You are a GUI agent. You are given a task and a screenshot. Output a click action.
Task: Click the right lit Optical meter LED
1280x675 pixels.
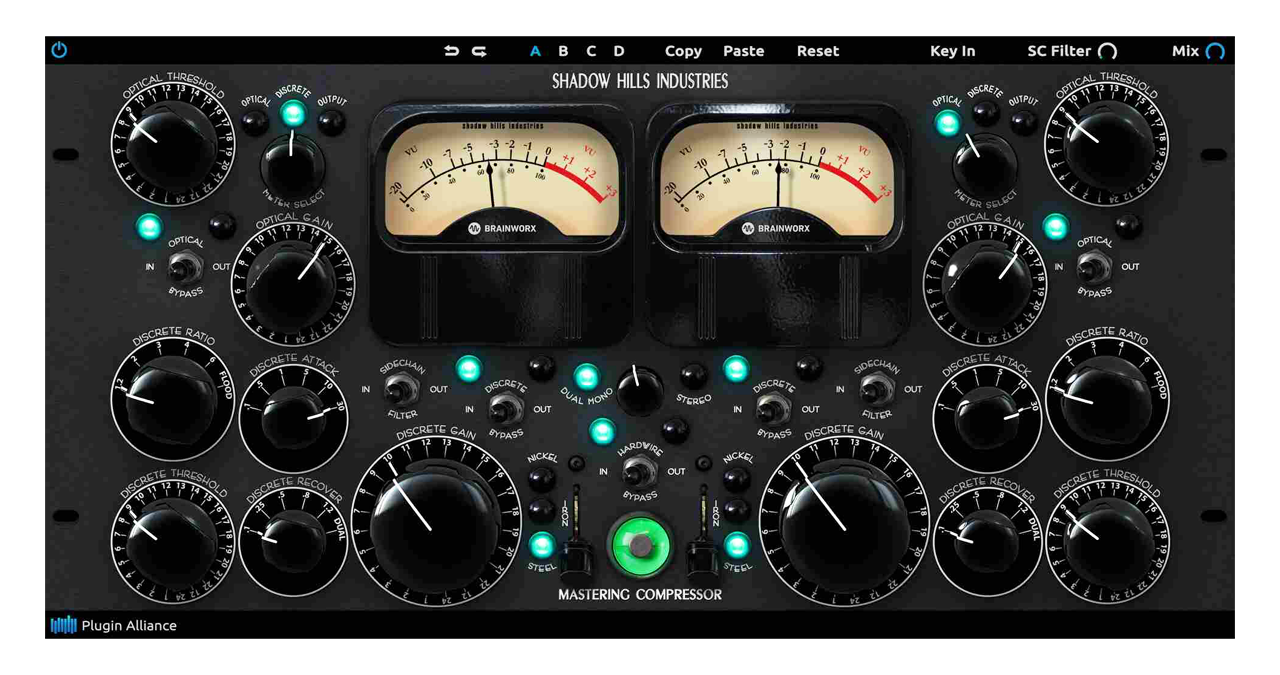click(946, 124)
